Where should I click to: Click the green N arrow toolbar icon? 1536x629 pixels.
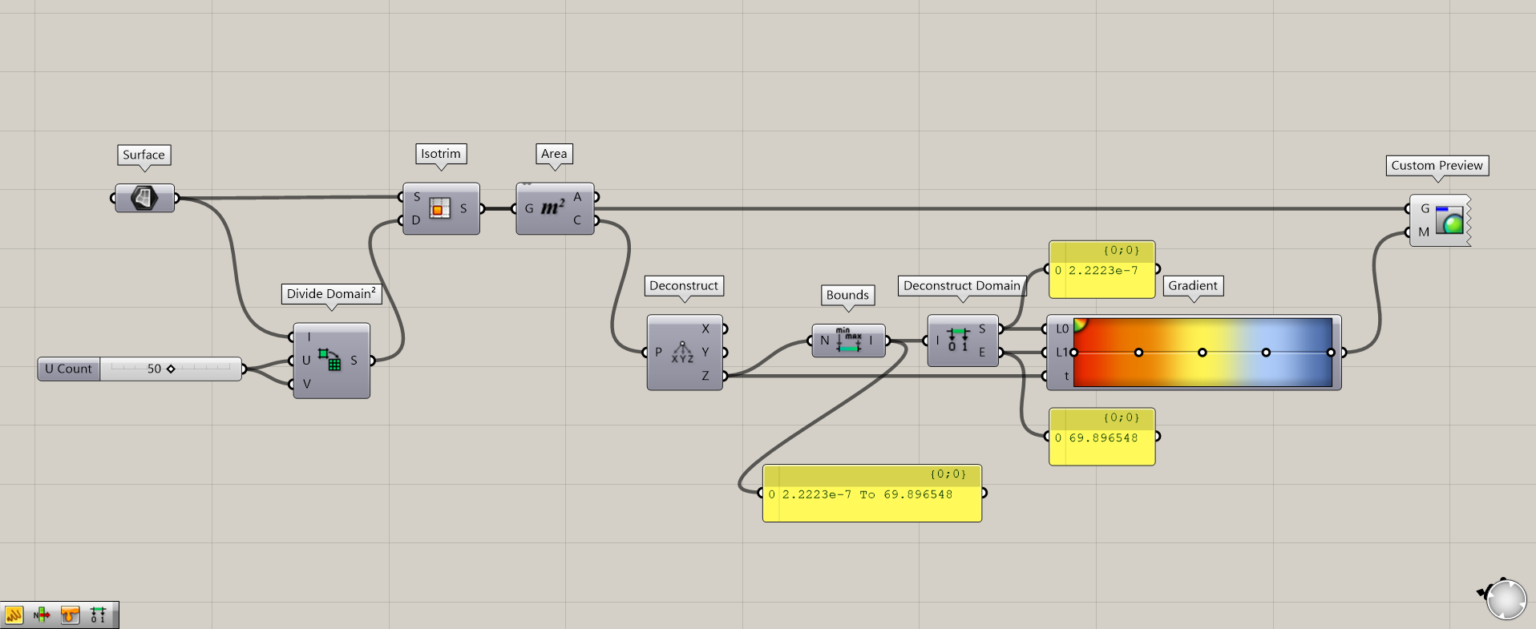pyautogui.click(x=42, y=615)
